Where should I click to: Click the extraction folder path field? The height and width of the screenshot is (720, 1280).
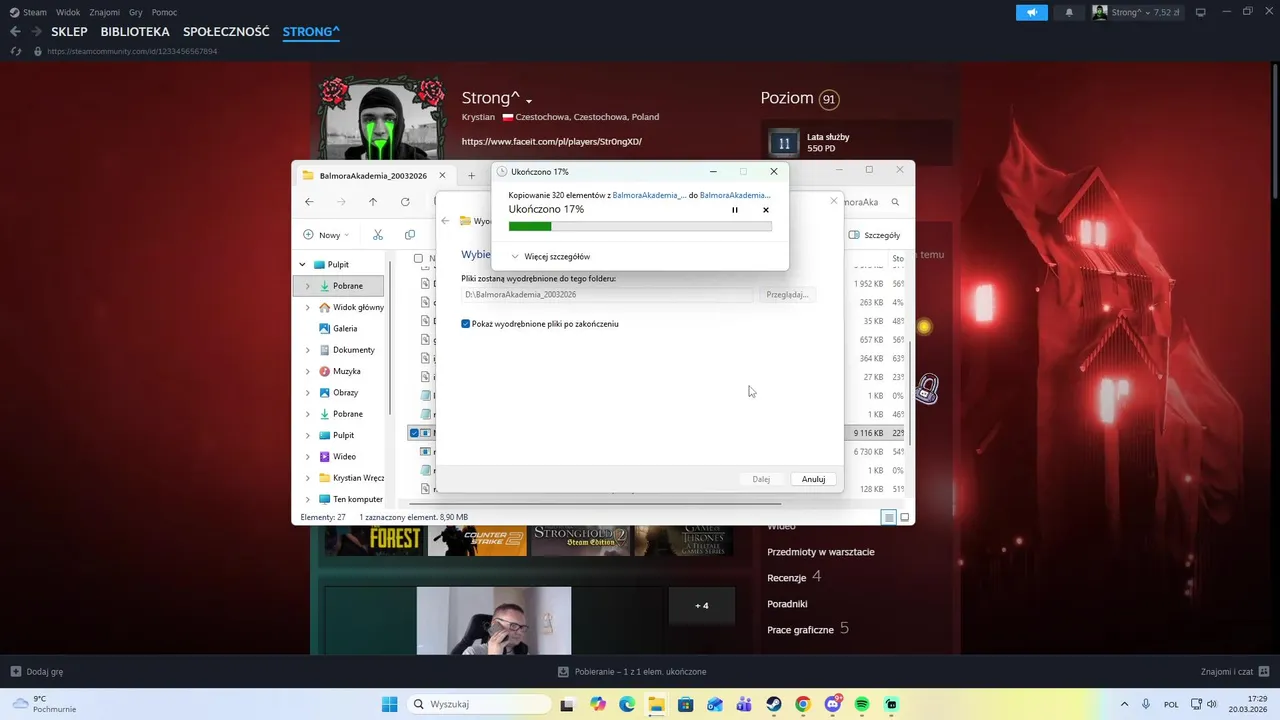tap(606, 295)
